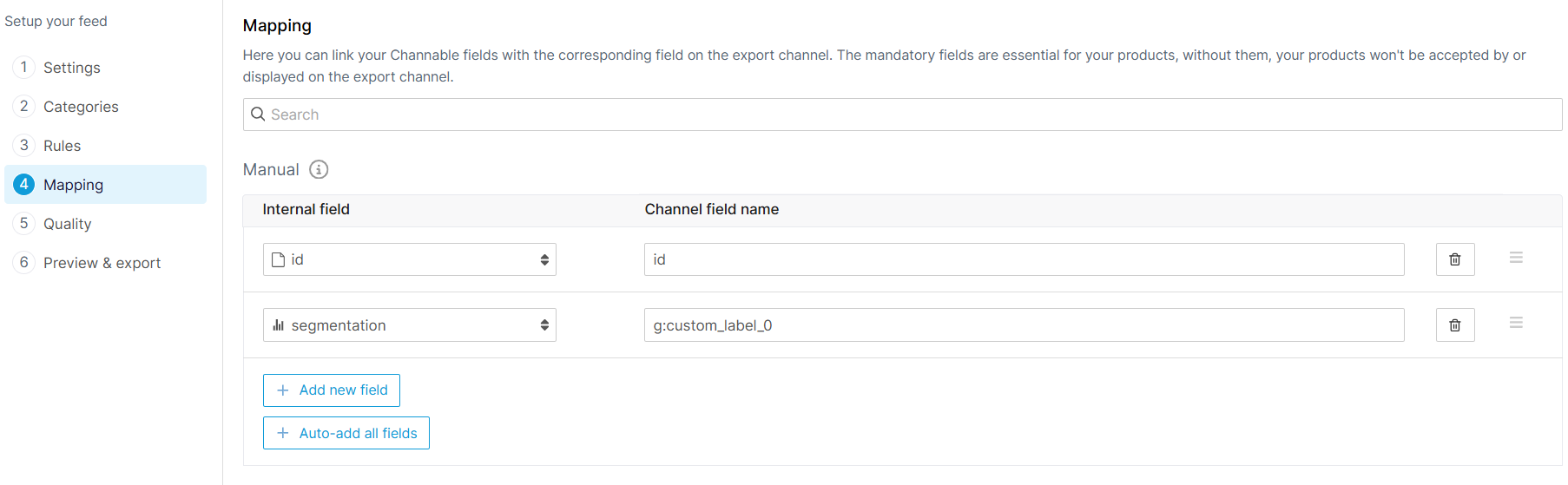This screenshot has height=485, width=1568.
Task: Open the id internal field dropdown
Action: pyautogui.click(x=409, y=259)
